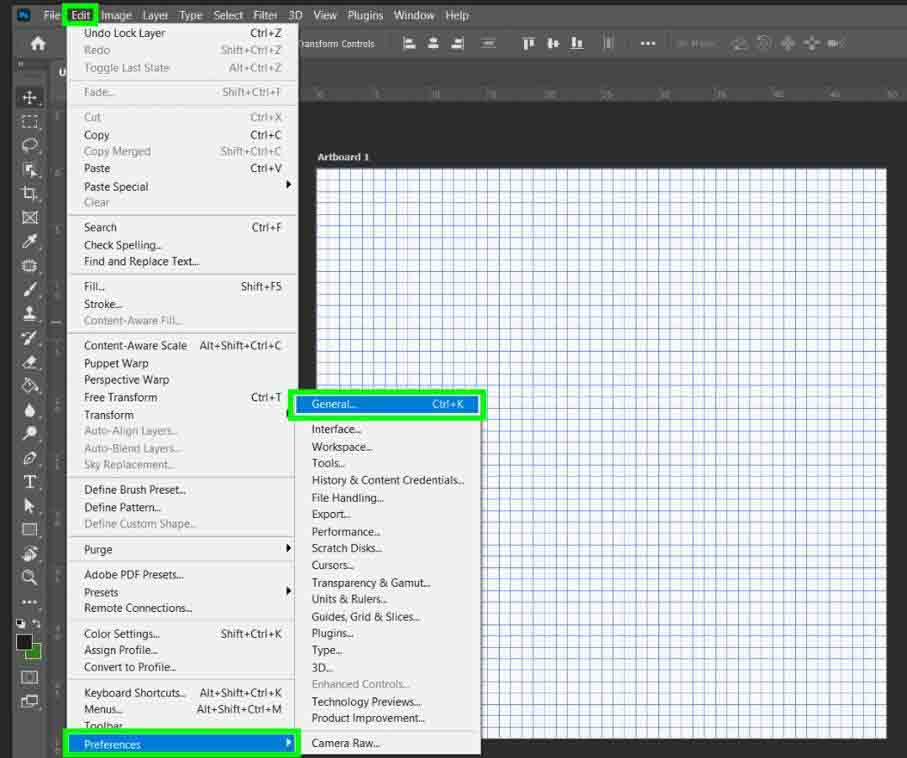Select the Rectangular Marquee tool

(30, 122)
